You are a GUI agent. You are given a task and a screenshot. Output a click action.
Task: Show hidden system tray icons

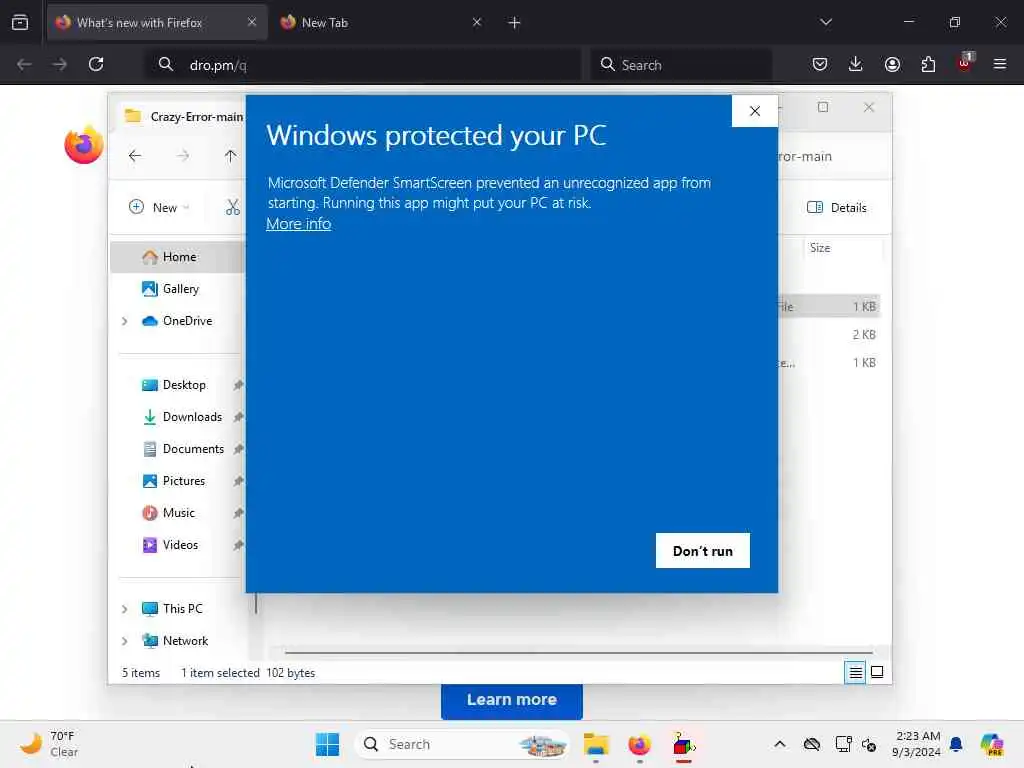point(780,744)
